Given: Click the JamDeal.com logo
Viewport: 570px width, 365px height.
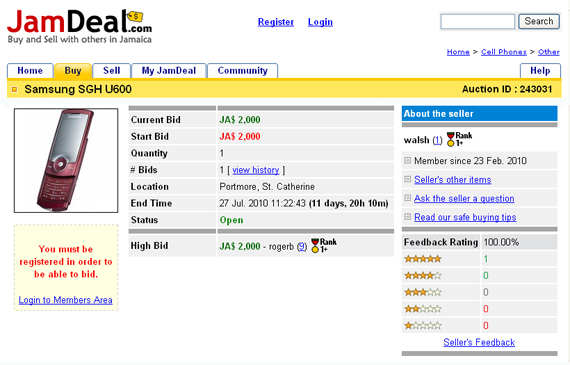Looking at the screenshot, I should (79, 27).
